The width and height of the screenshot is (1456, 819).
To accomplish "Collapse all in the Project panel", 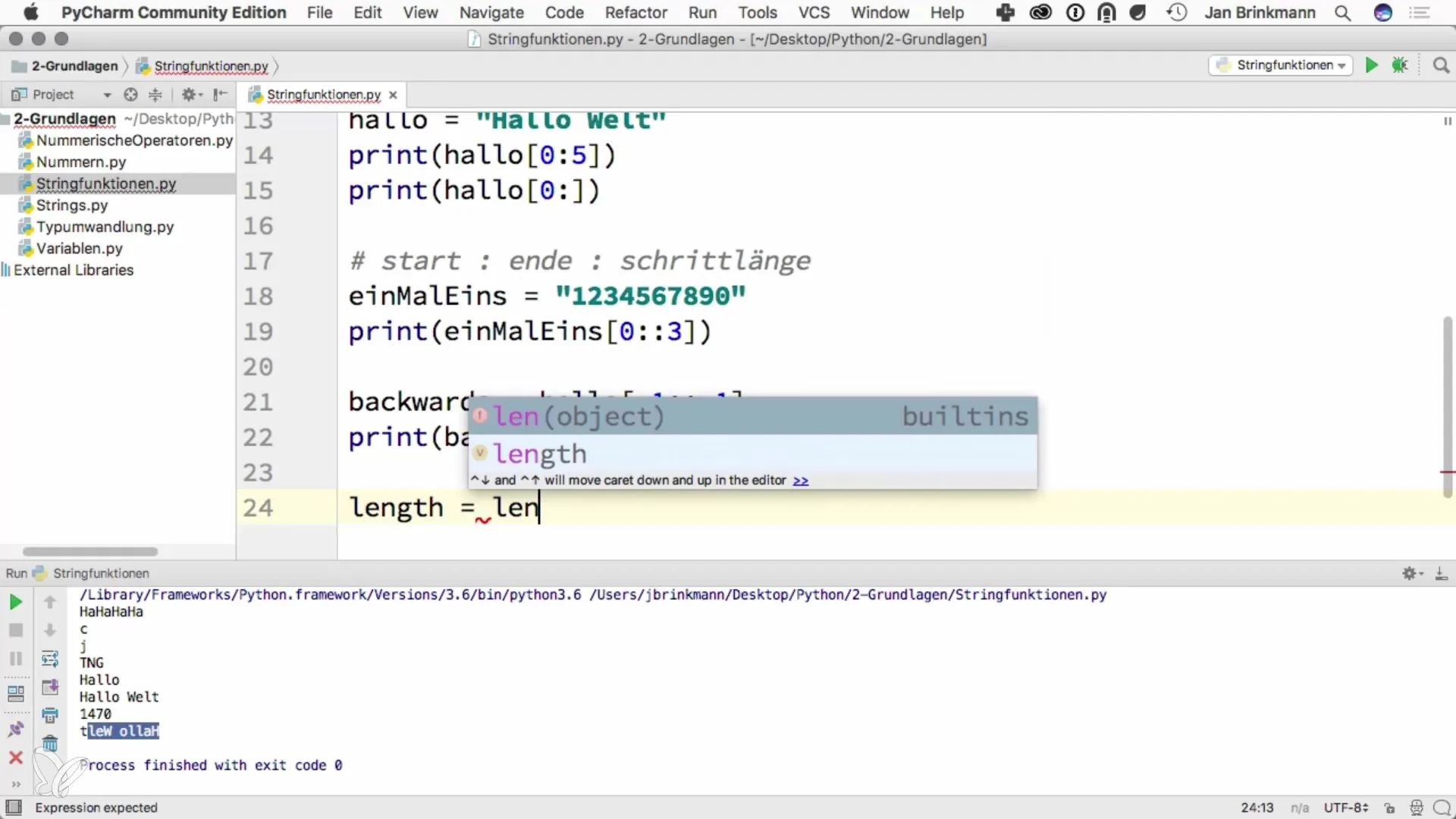I will 155,95.
